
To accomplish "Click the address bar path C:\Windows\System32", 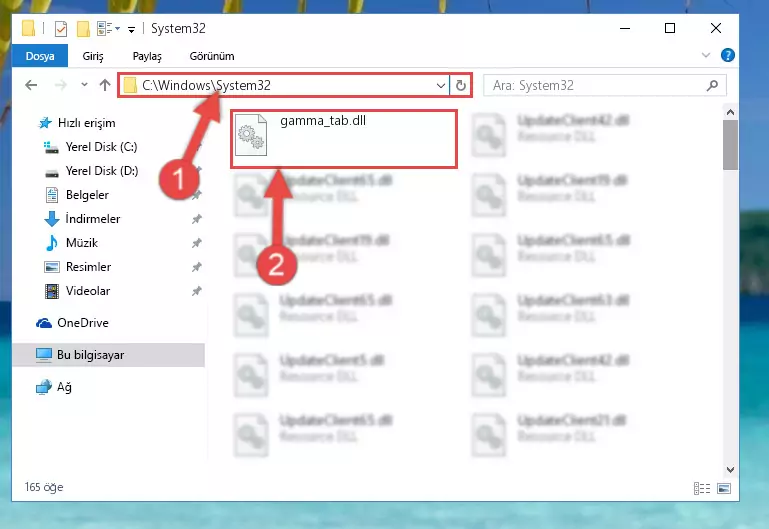I will (x=206, y=85).
